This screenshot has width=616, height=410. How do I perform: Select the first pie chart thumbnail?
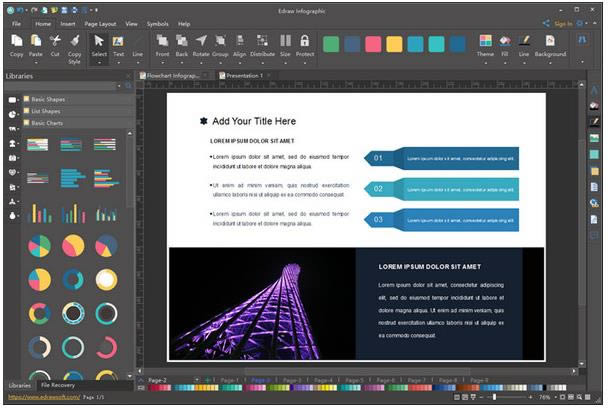click(x=39, y=246)
